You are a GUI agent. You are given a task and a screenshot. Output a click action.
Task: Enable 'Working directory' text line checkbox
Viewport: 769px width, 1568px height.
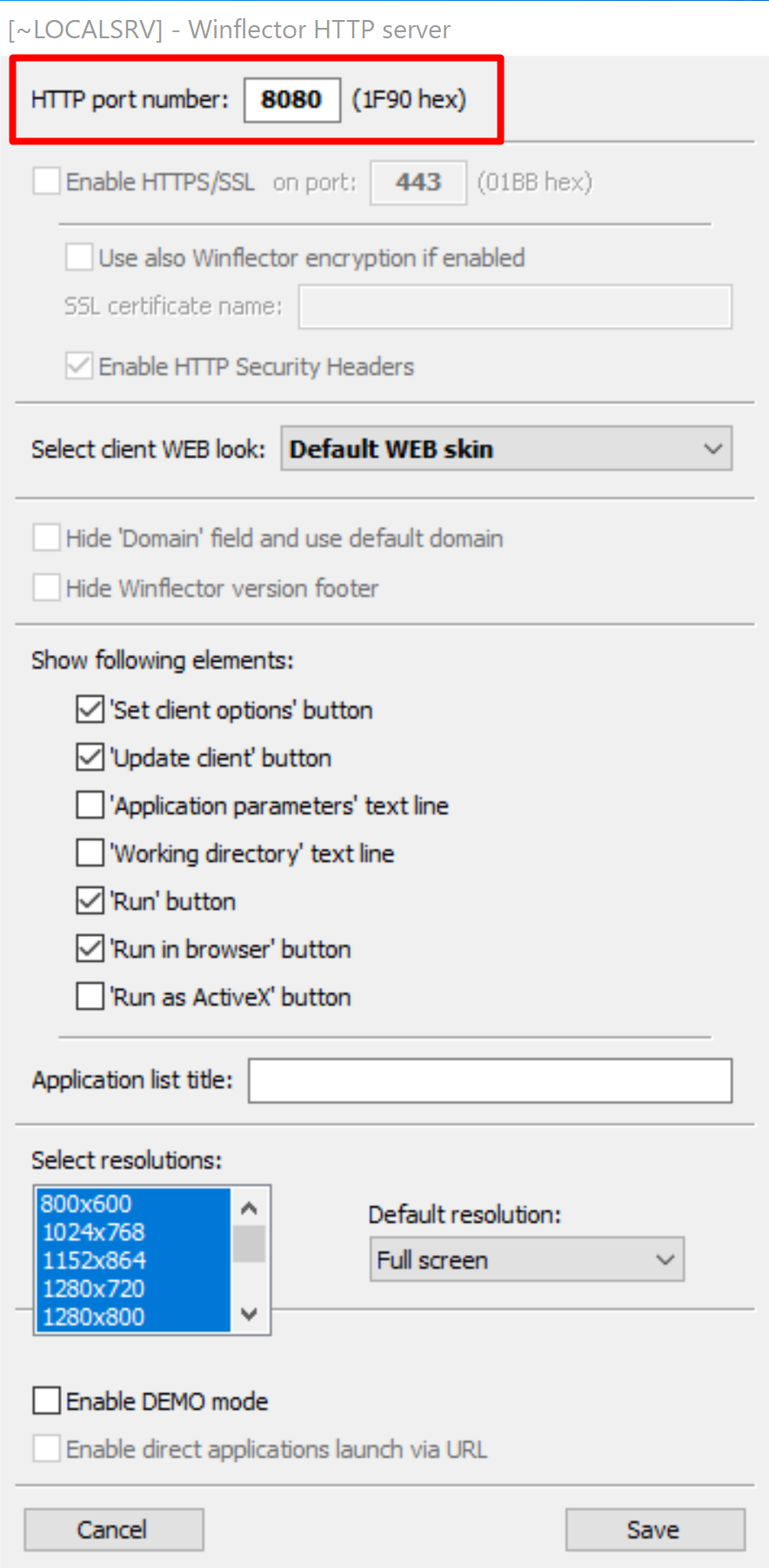(90, 853)
